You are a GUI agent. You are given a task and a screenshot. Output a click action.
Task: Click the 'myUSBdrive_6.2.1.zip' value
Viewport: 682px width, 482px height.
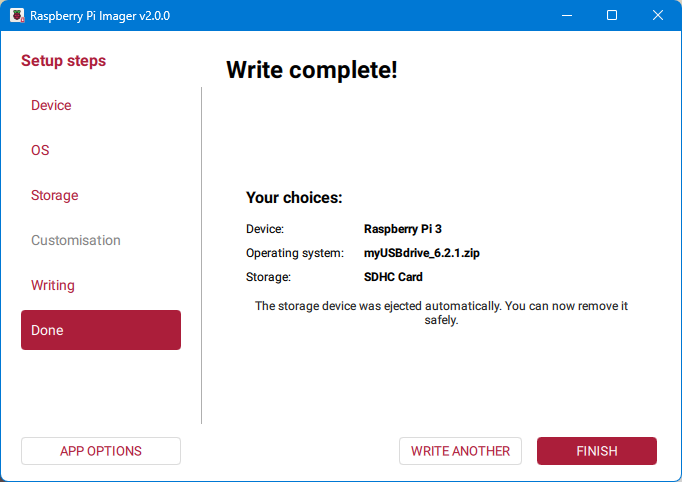tap(422, 253)
